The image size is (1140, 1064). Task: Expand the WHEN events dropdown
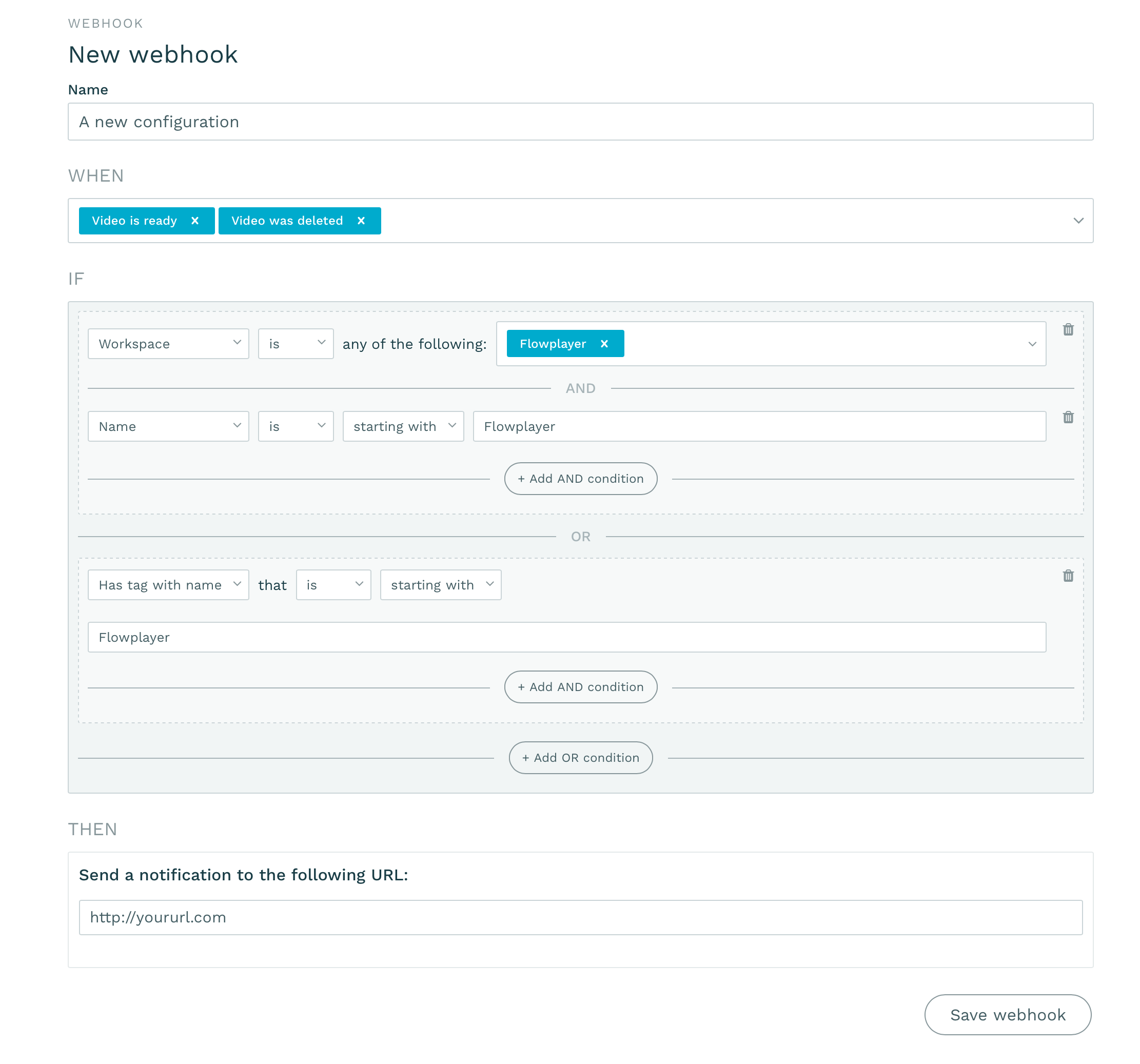1078,221
